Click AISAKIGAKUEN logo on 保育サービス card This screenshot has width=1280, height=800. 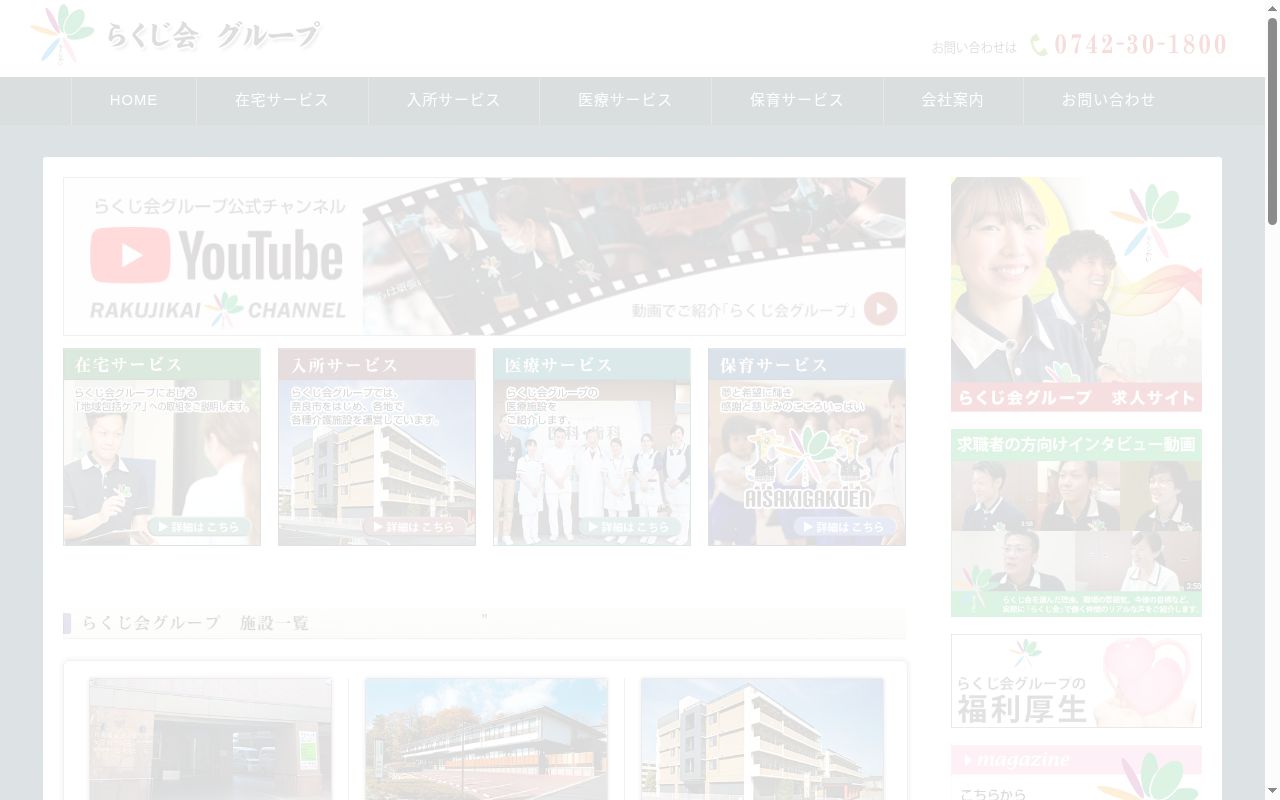807,468
